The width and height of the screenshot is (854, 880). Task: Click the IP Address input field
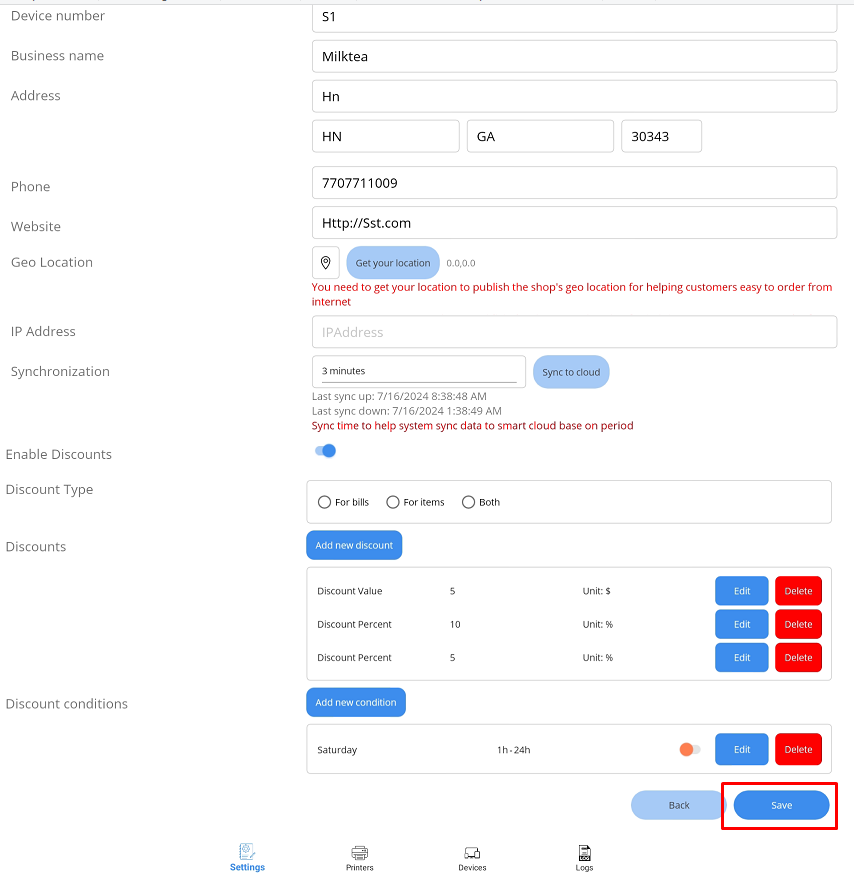[x=574, y=332]
